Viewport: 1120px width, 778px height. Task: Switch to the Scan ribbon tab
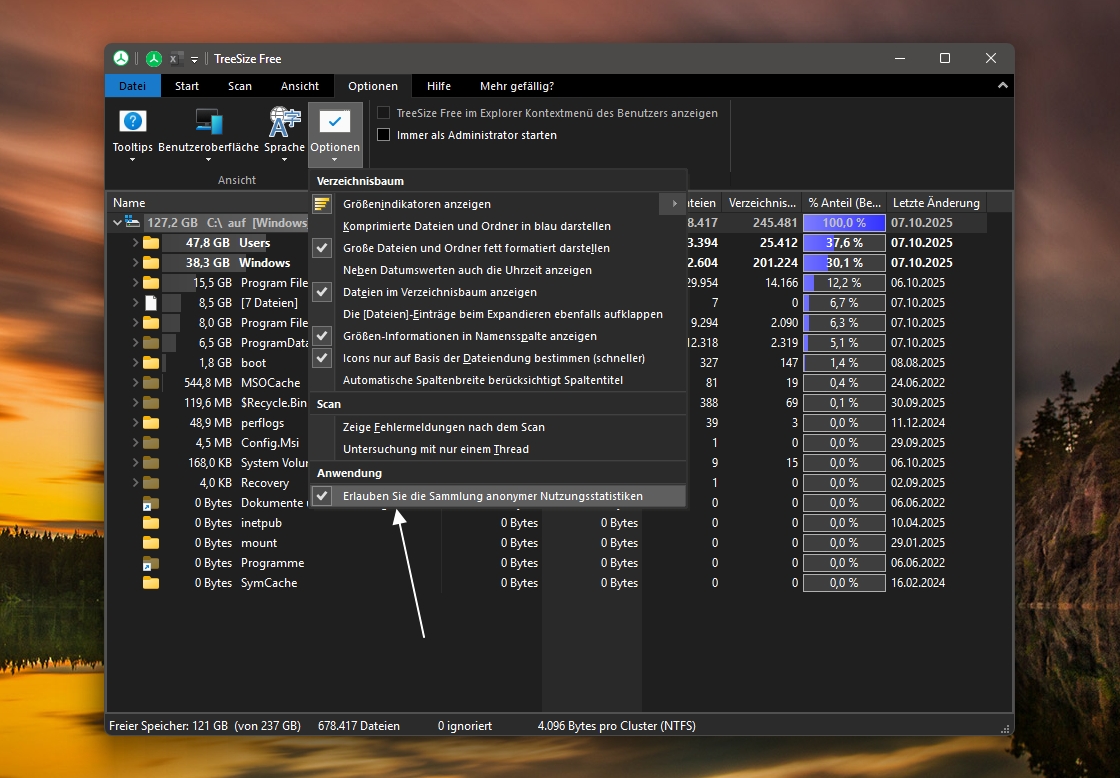(240, 86)
